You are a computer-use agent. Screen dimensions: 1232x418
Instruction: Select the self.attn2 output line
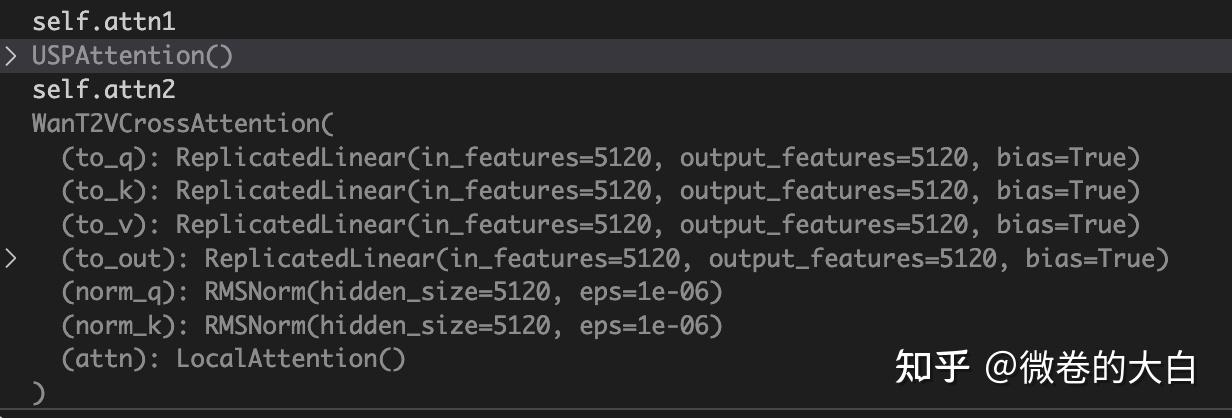[103, 90]
